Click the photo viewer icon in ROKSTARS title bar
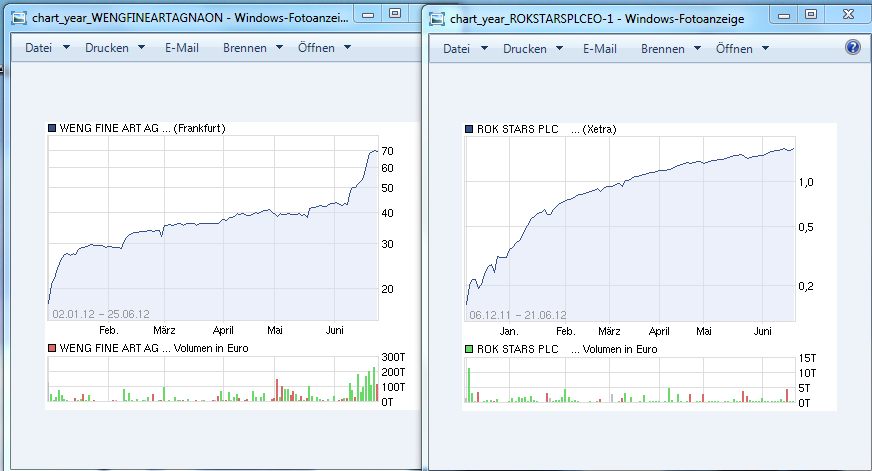Screen dimensions: 872x471 [x=436, y=17]
